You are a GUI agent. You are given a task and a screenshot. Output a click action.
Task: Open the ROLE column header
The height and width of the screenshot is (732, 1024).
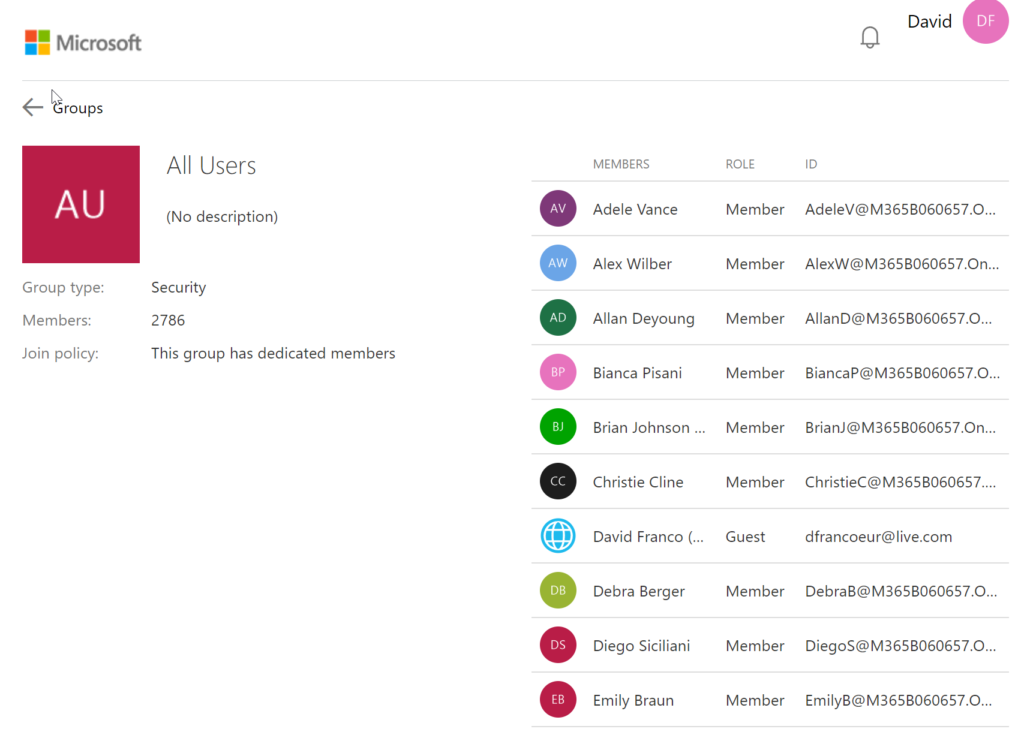[x=740, y=163]
